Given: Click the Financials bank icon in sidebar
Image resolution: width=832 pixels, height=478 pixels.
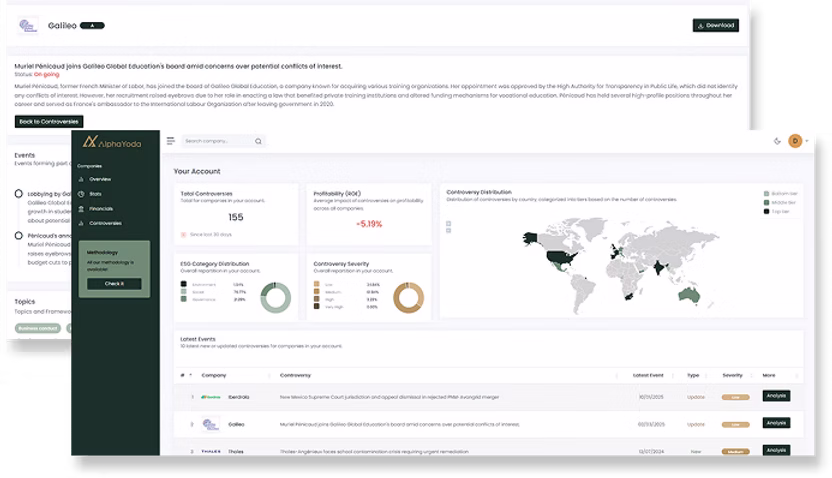Looking at the screenshot, I should coord(81,209).
